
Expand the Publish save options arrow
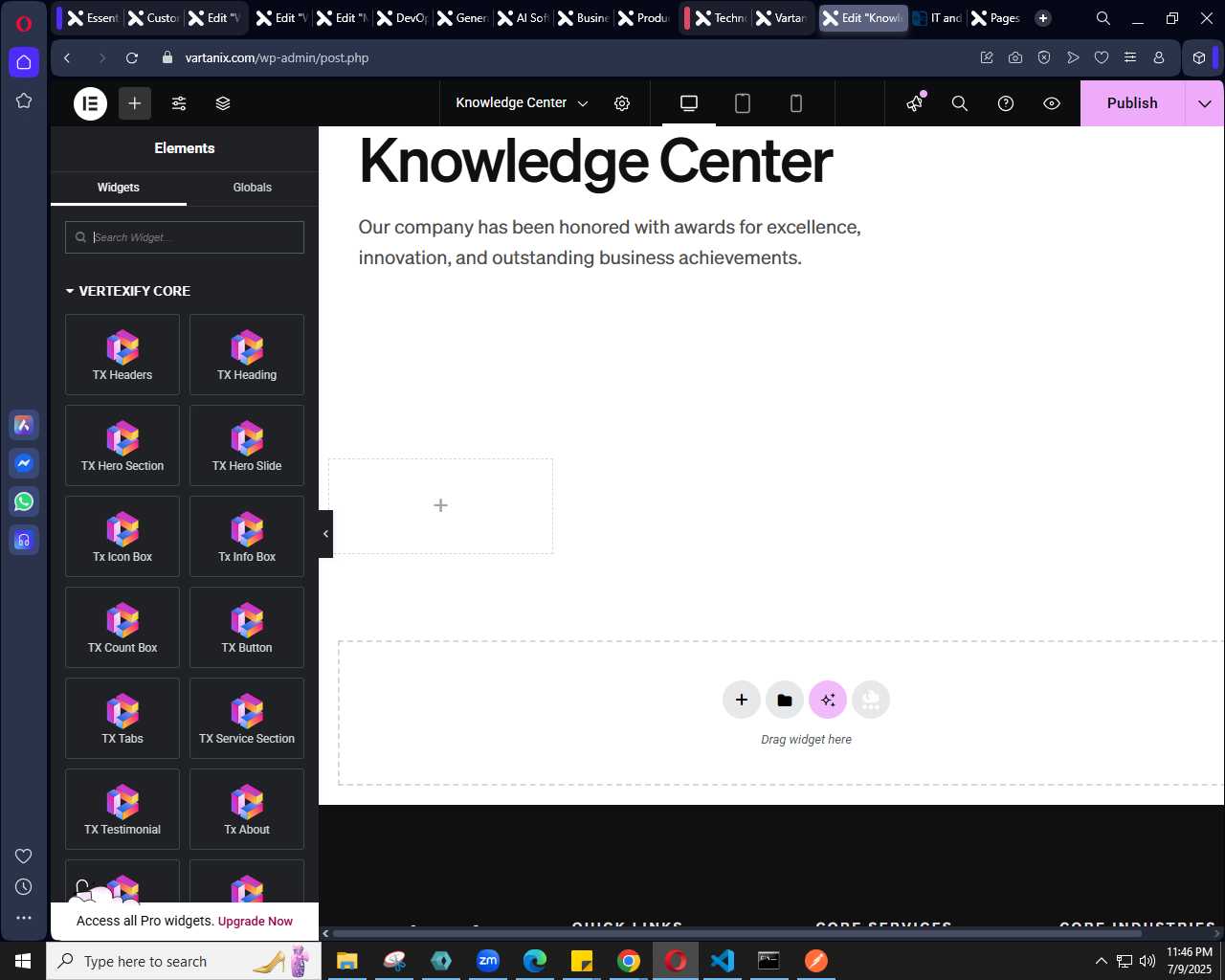click(1205, 103)
